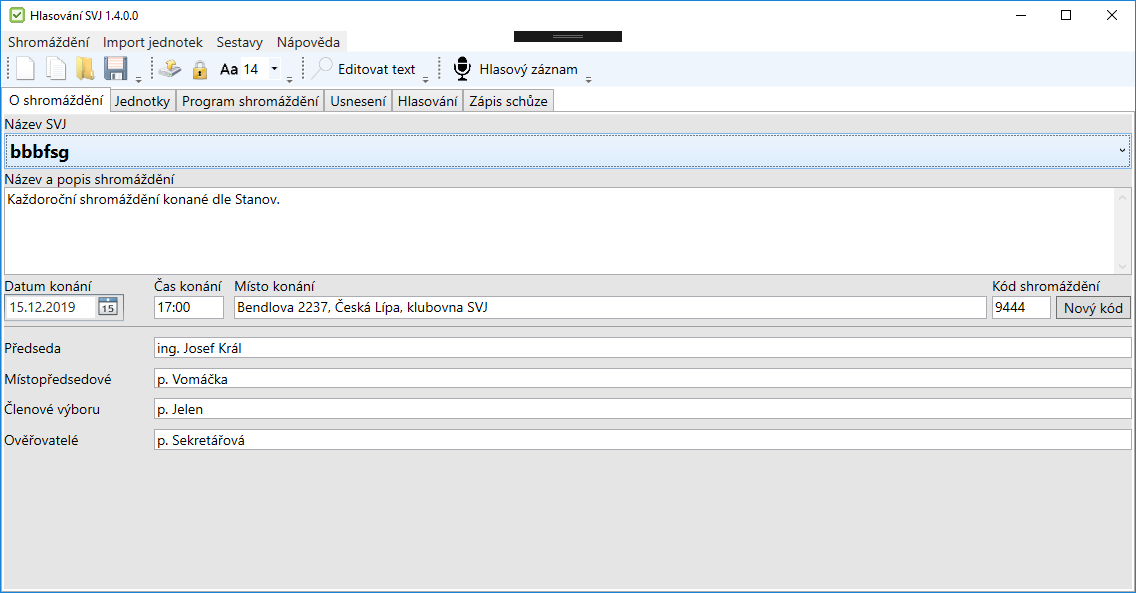Click Hlasový záznam toolbar button

tap(516, 69)
